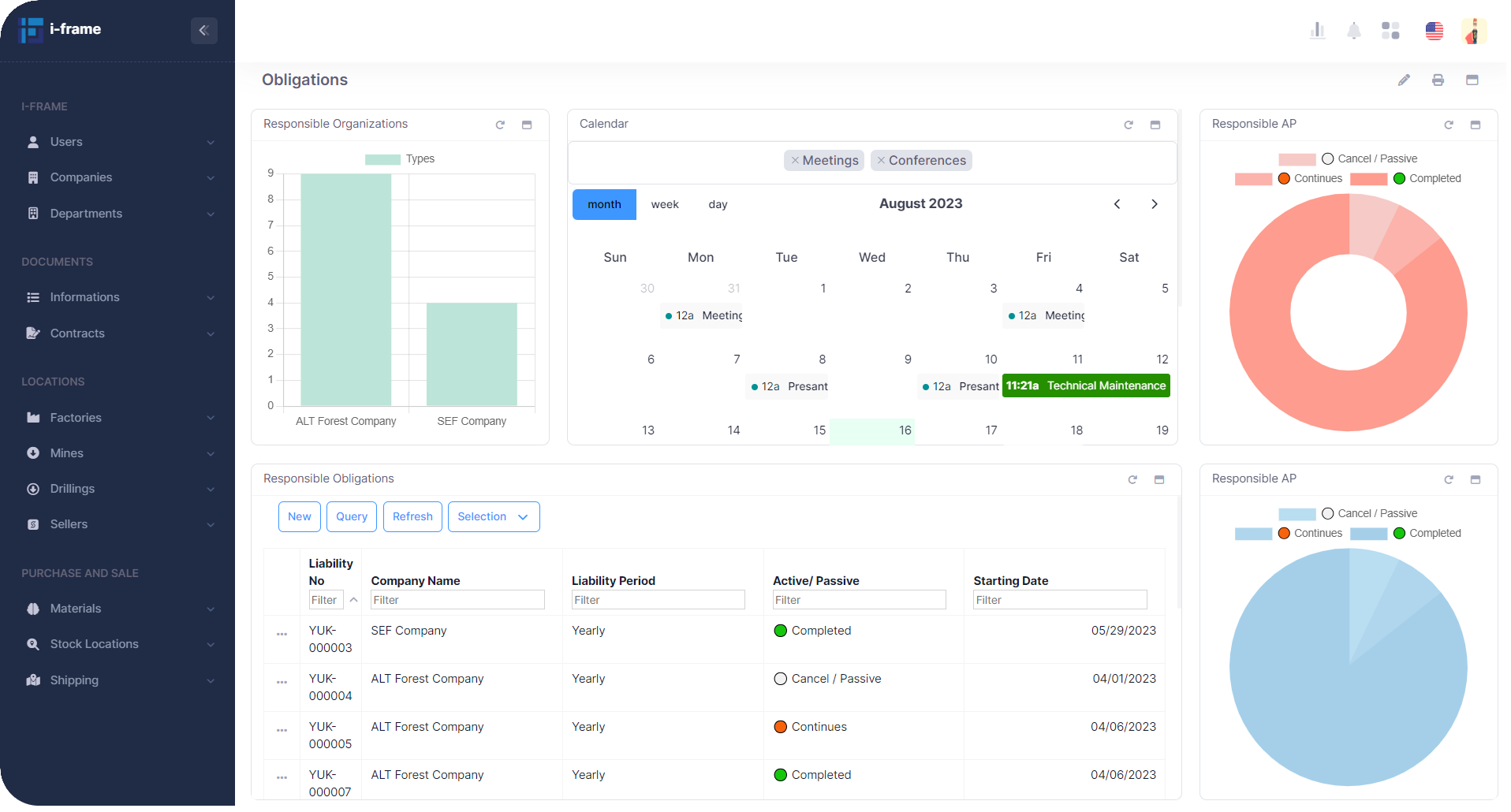
Task: Open notifications bell icon
Action: point(1353,31)
